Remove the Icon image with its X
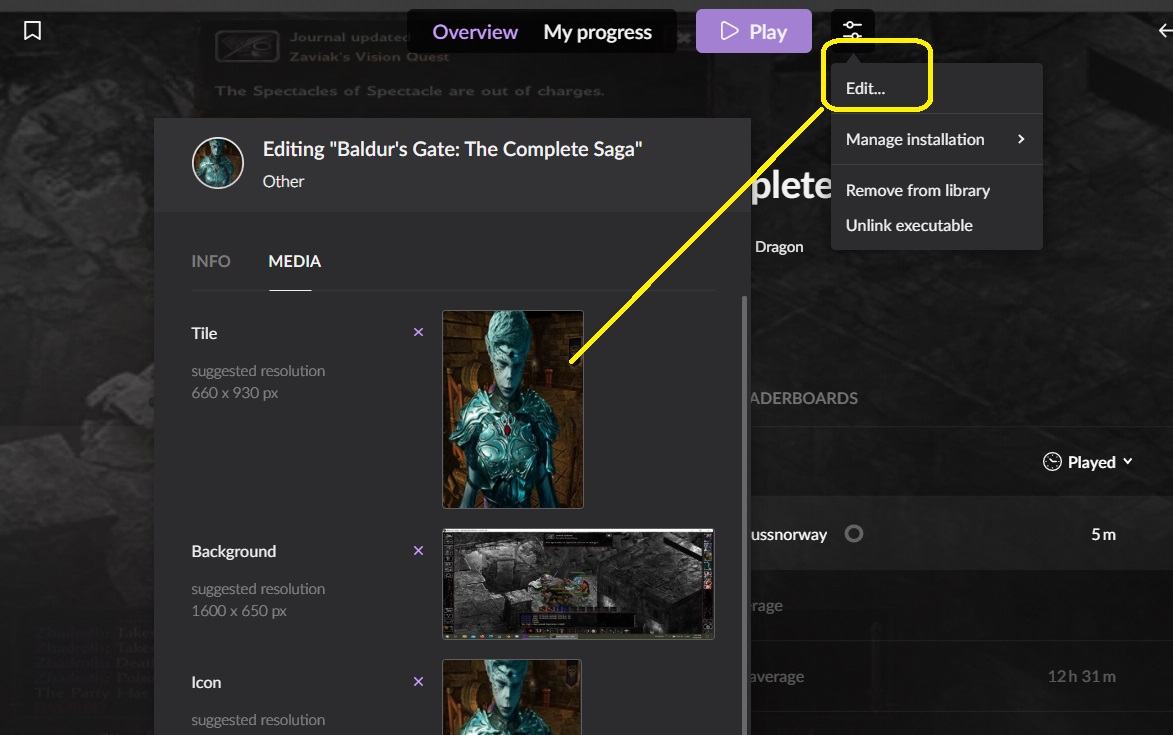1173x735 pixels. [418, 681]
